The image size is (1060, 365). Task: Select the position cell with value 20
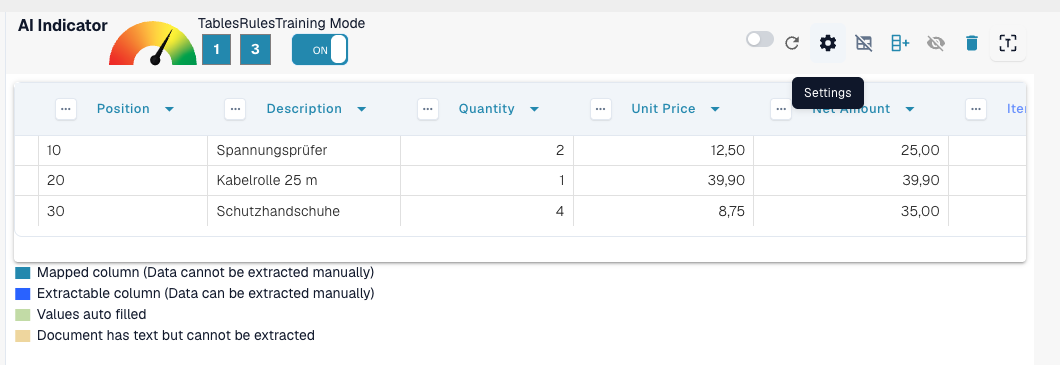click(123, 180)
